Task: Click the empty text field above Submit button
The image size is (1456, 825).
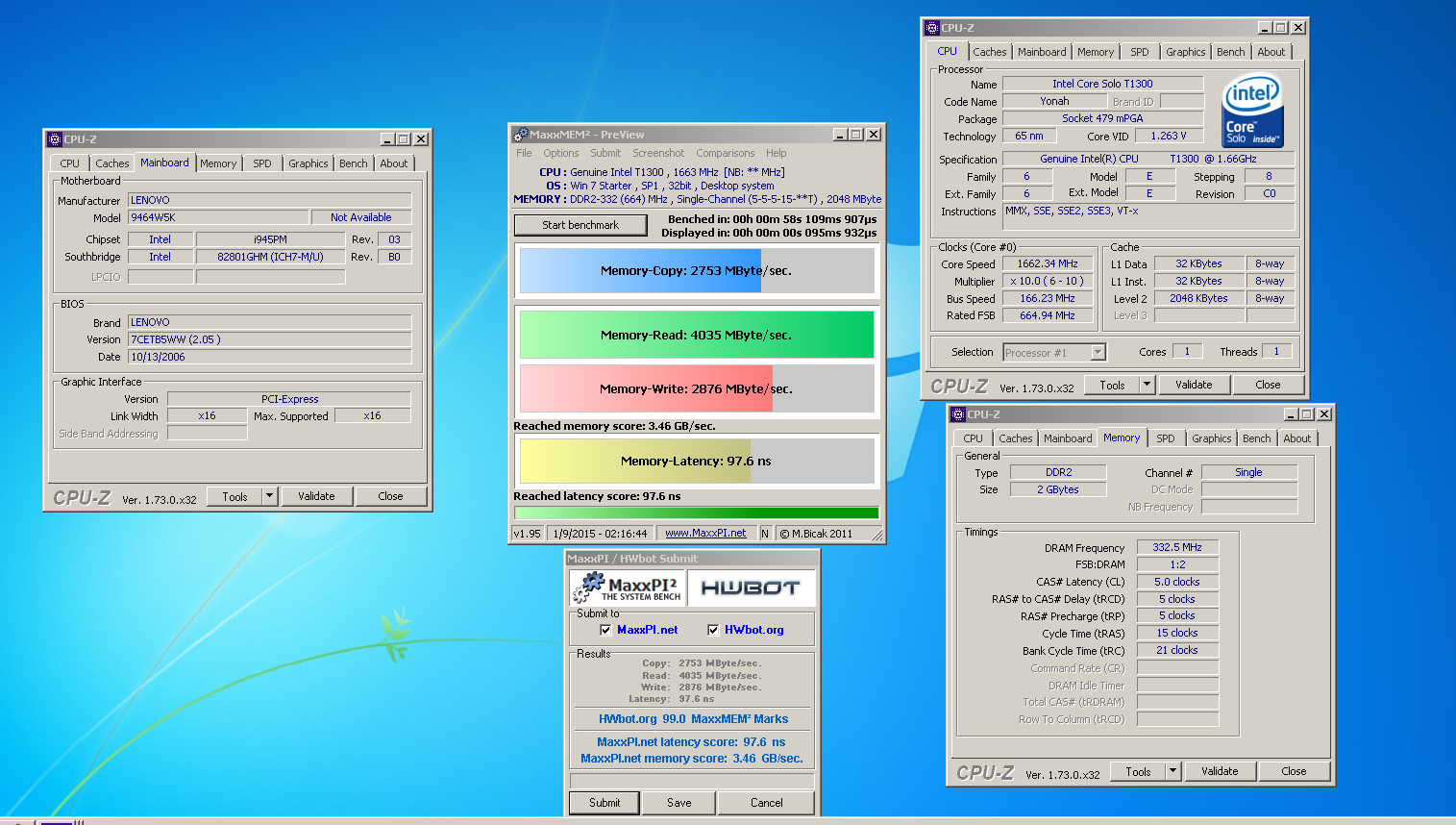Action: coord(692,781)
